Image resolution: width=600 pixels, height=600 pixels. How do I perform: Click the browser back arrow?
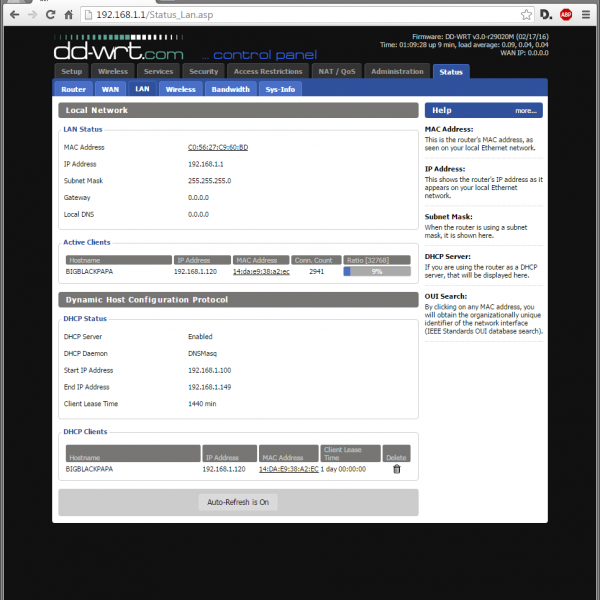[x=11, y=15]
